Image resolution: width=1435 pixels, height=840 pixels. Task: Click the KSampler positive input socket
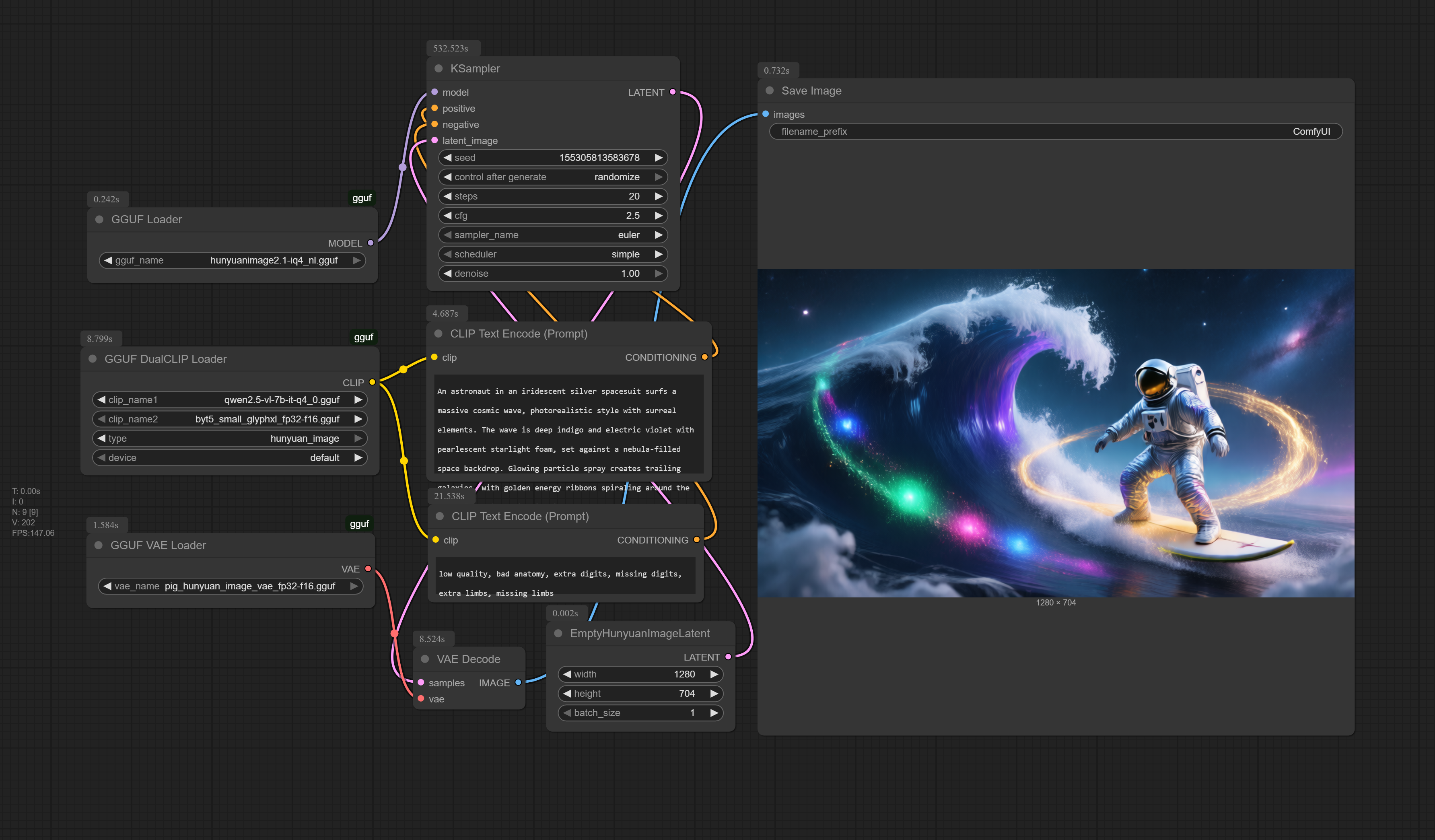tap(434, 108)
